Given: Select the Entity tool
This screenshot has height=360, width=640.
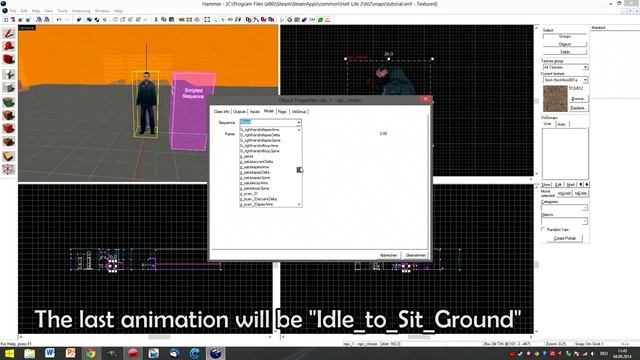Looking at the screenshot, I should point(9,74).
